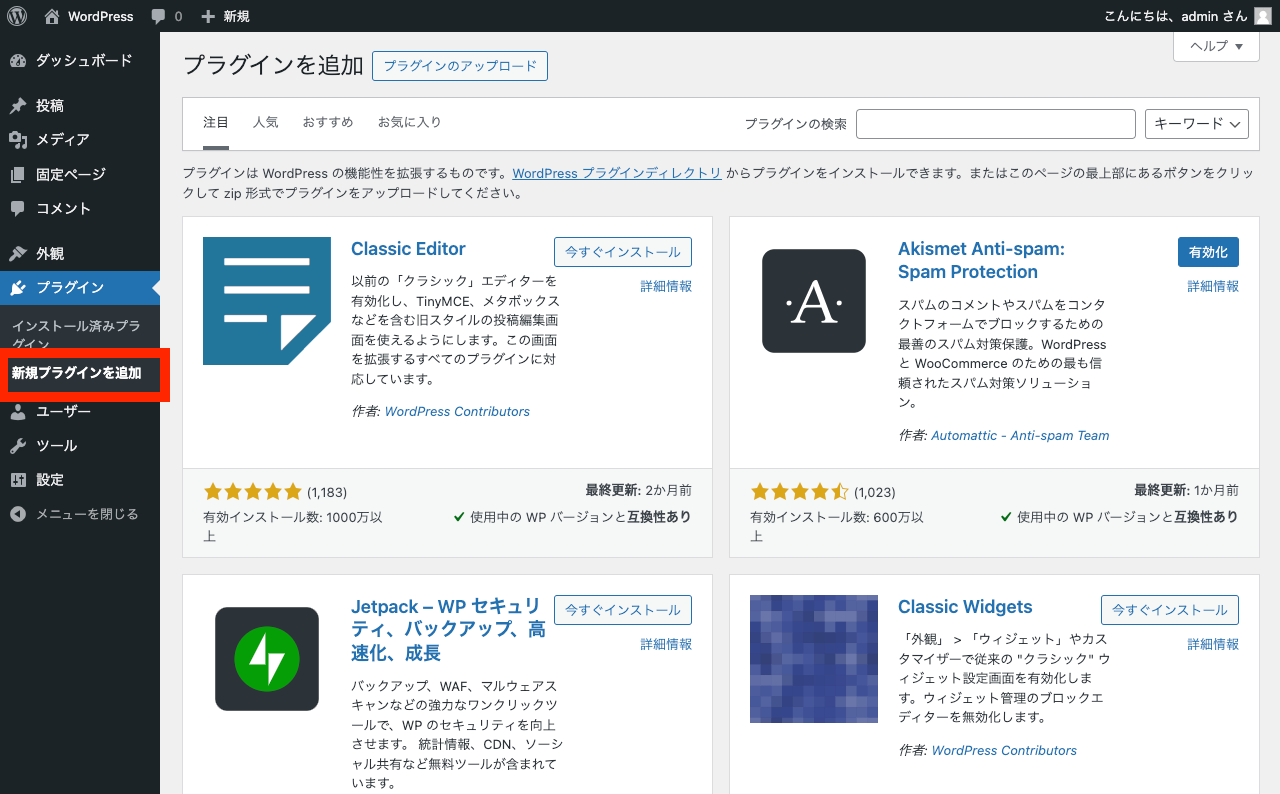This screenshot has width=1280, height=794.
Task: Open Automattic - Anti-spam Team author link
Action: tap(1020, 435)
